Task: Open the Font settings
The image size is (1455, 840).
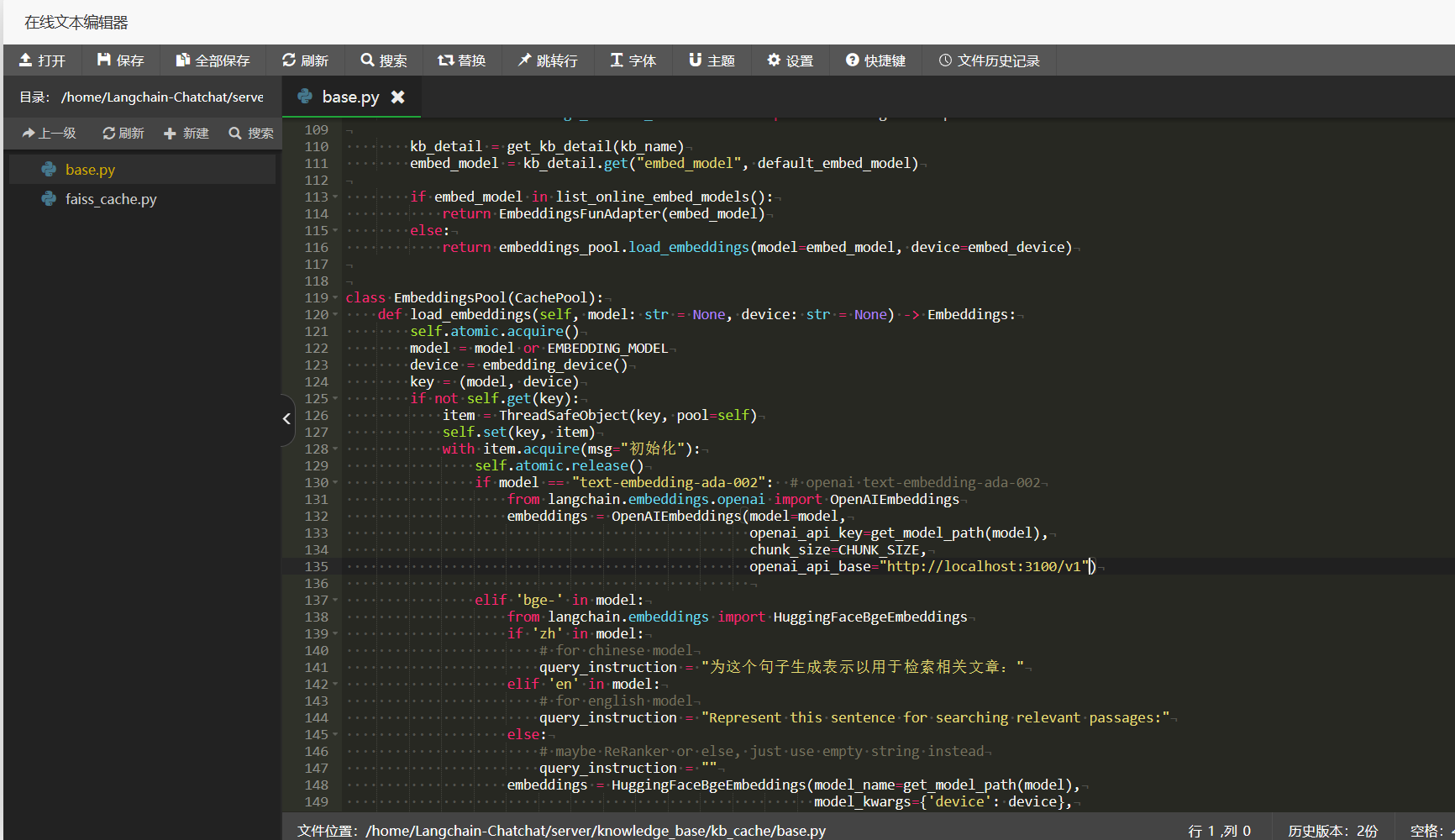Action: point(633,60)
